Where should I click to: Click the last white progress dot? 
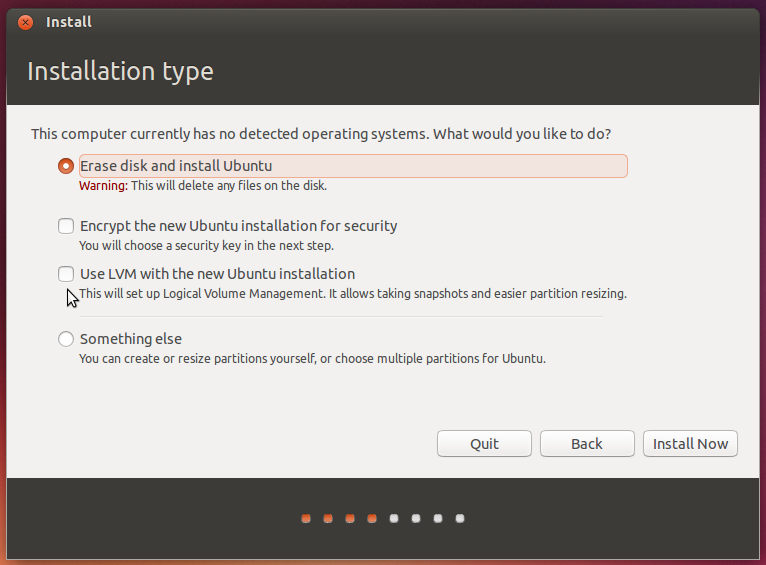[x=460, y=518]
